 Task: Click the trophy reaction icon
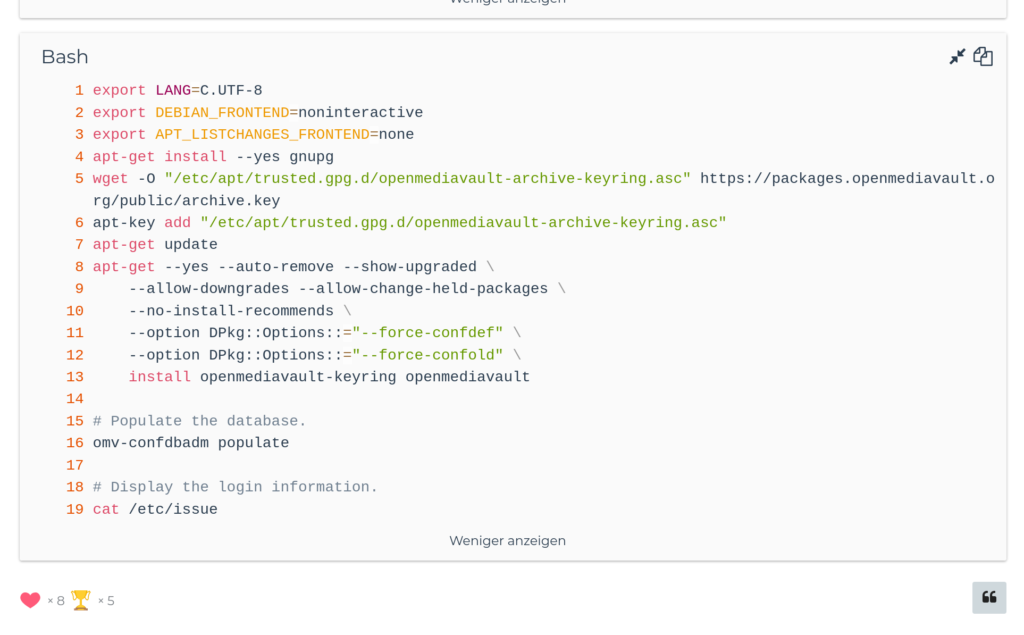(81, 600)
